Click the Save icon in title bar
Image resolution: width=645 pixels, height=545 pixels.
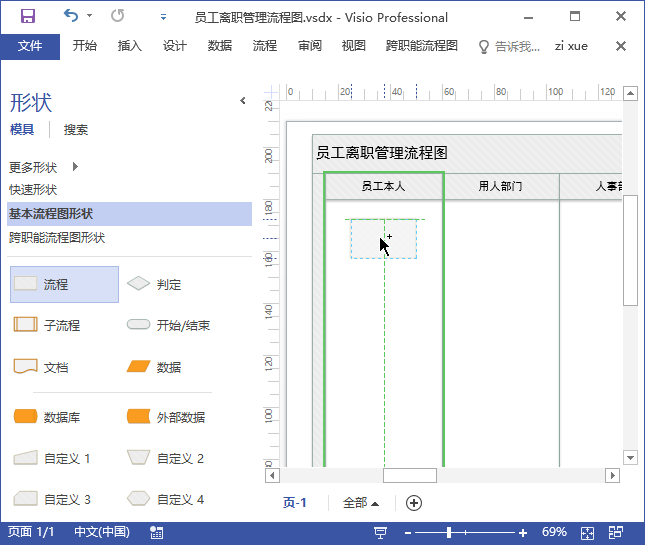[28, 16]
